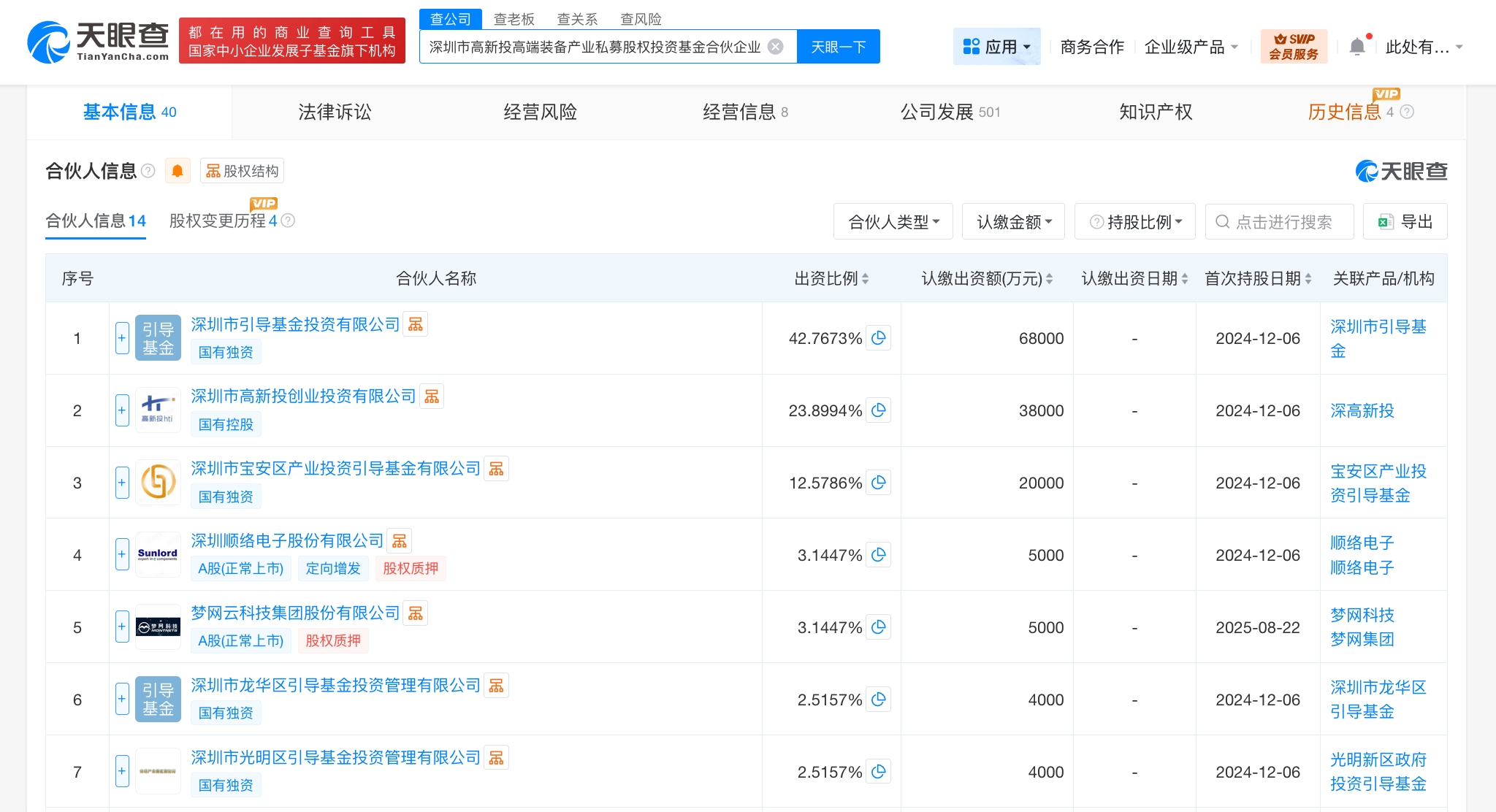Click equity icon beside 梦网云科技集团股份有限公司
The height and width of the screenshot is (812, 1496).
[416, 613]
